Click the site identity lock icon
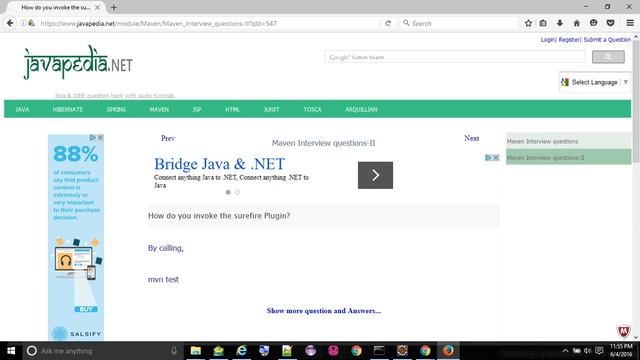640x360 pixels. point(31,23)
